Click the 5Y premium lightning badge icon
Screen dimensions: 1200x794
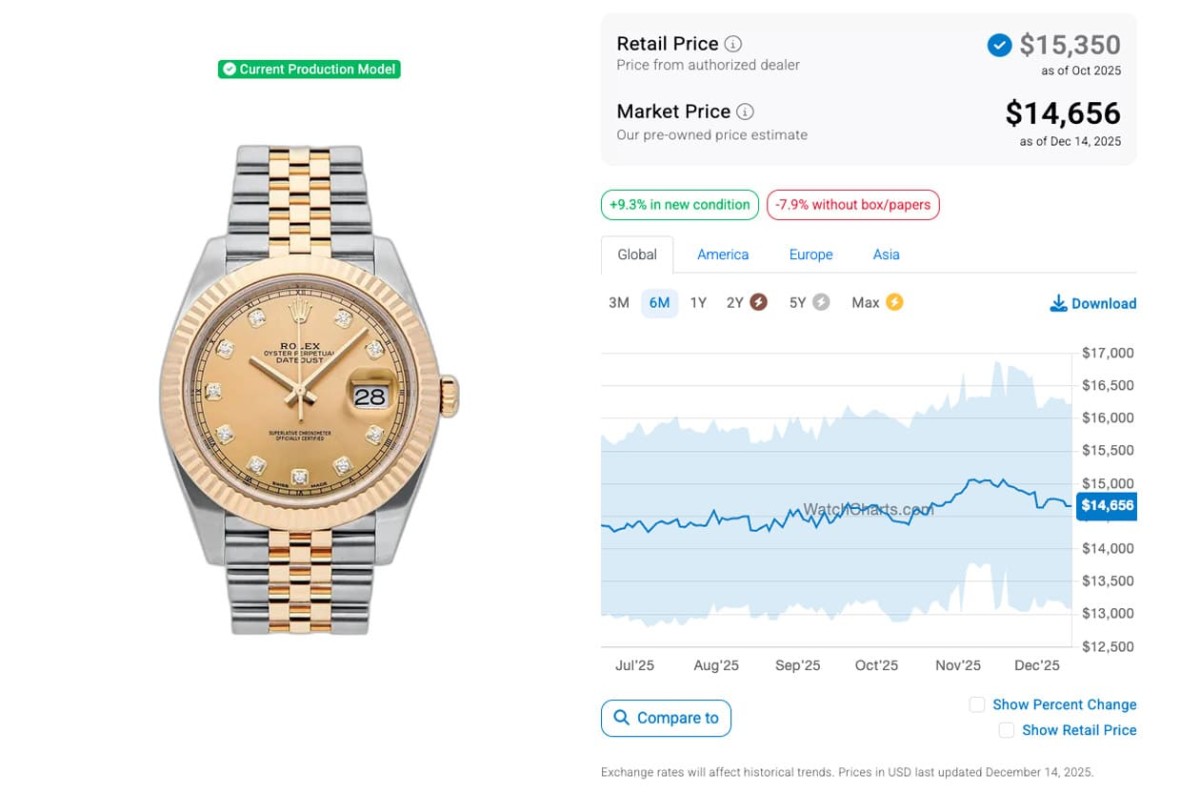tap(821, 302)
